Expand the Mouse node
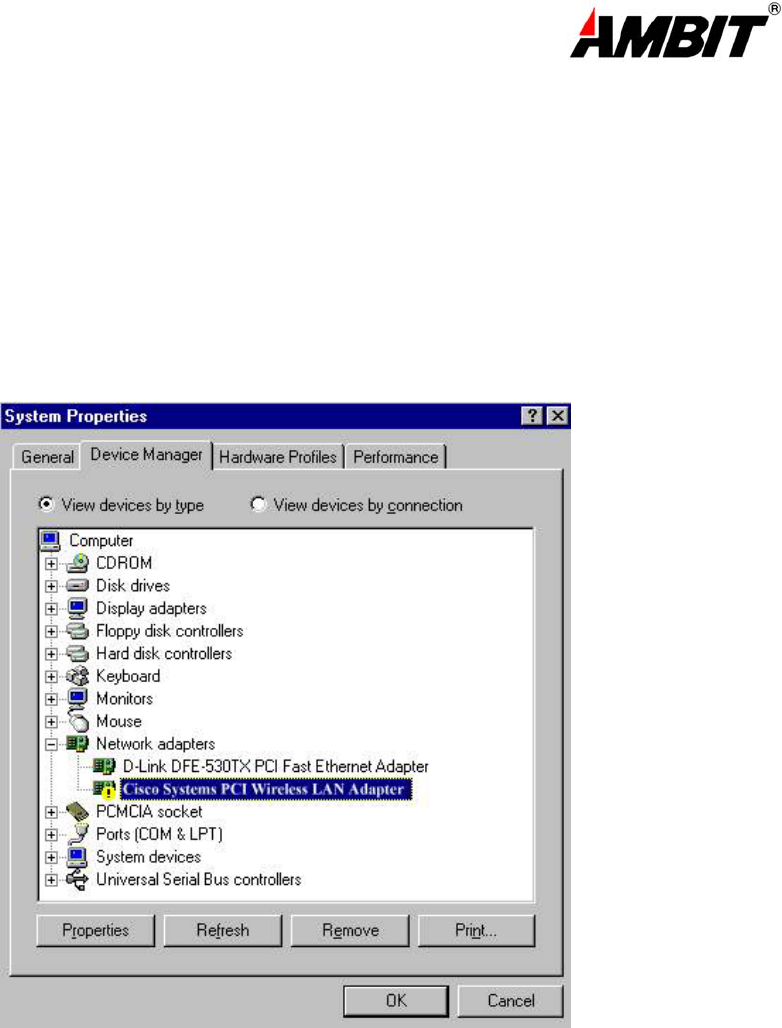Screen dimensions: 782x1028 pyautogui.click(x=51, y=722)
